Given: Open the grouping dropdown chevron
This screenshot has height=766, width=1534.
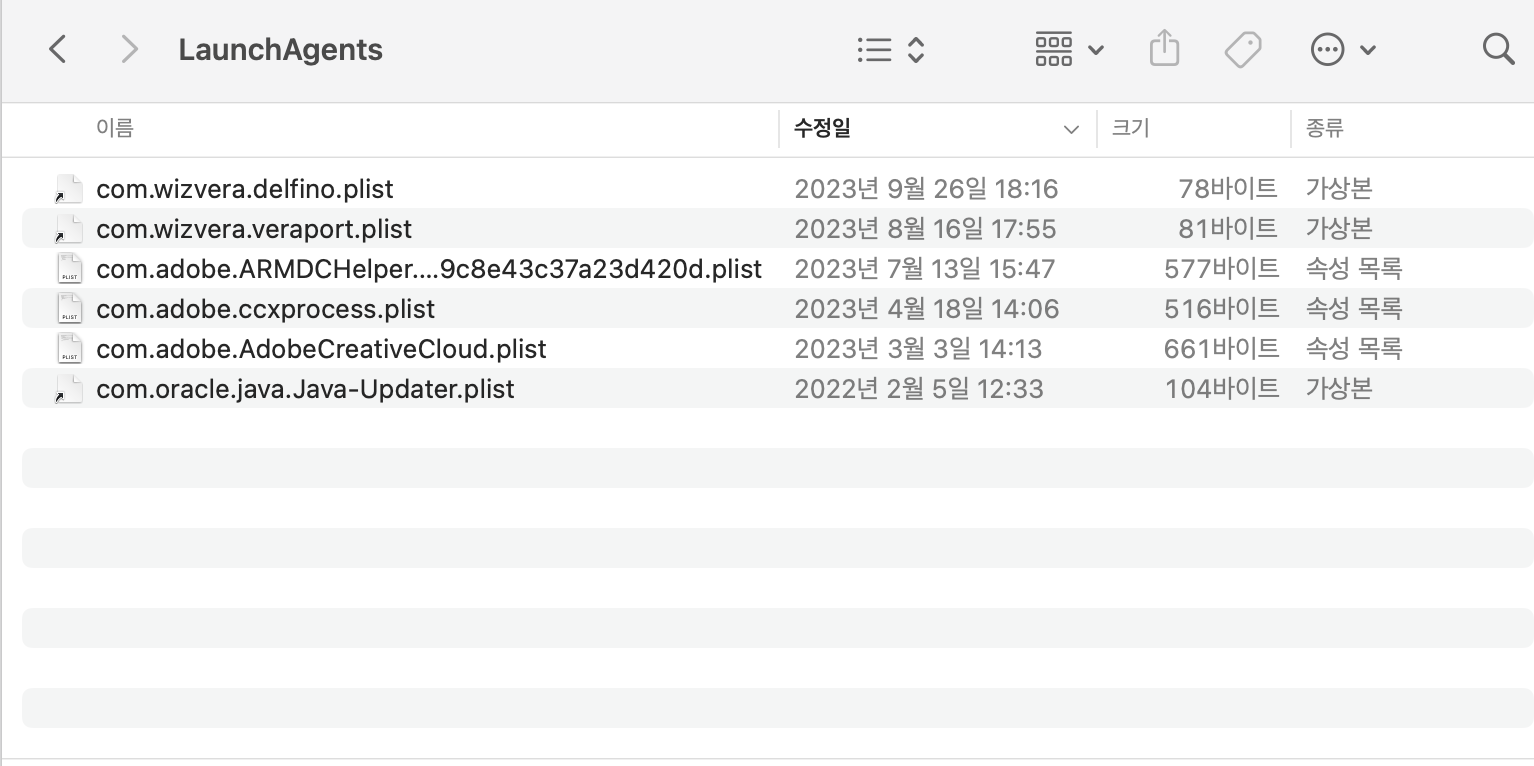Looking at the screenshot, I should click(x=1096, y=50).
